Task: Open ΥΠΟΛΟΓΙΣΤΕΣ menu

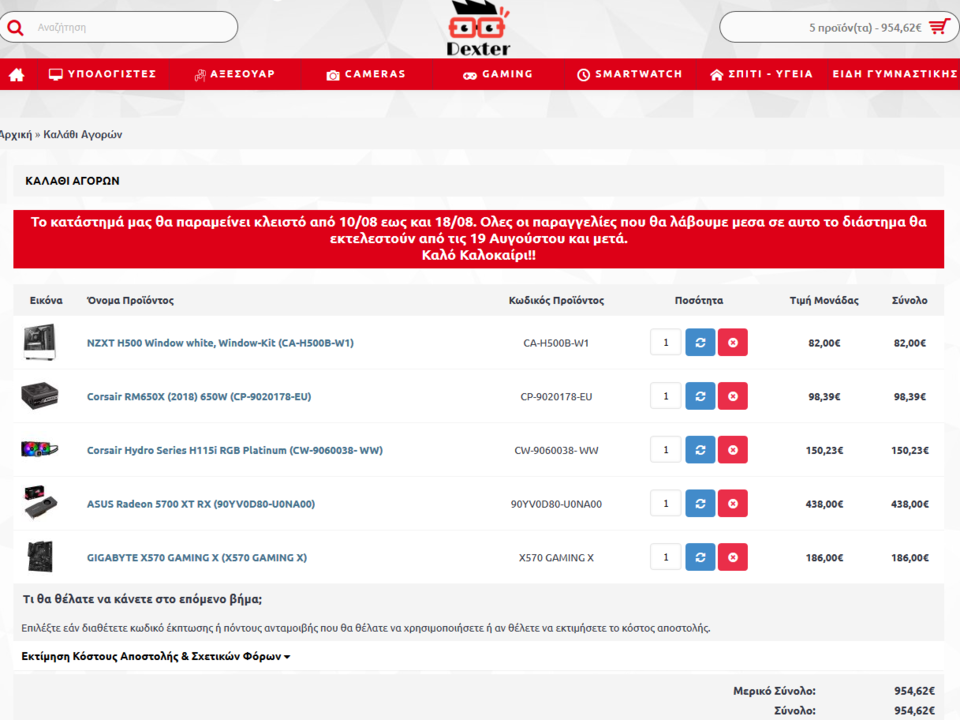Action: tap(102, 74)
